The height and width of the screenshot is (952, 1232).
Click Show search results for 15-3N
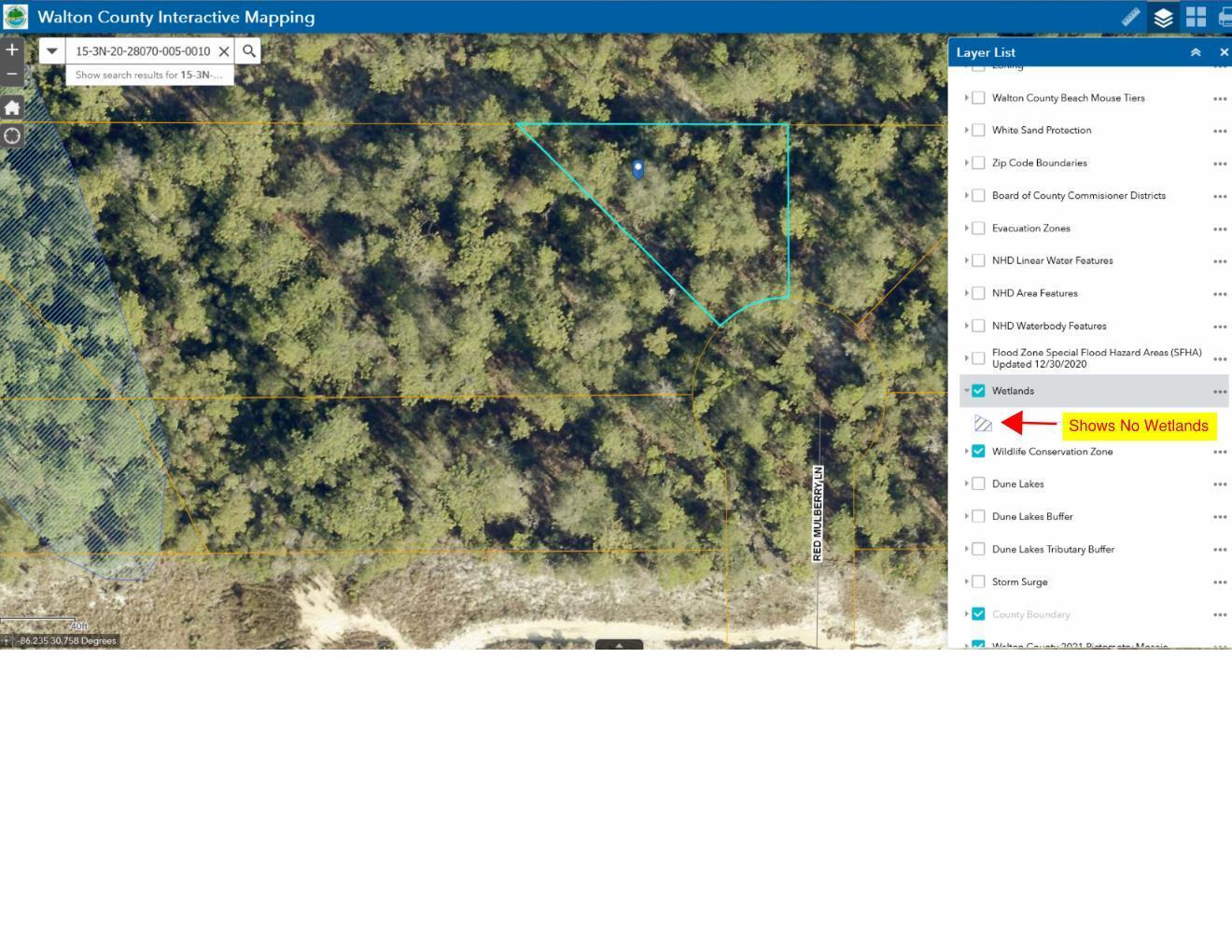(x=149, y=75)
